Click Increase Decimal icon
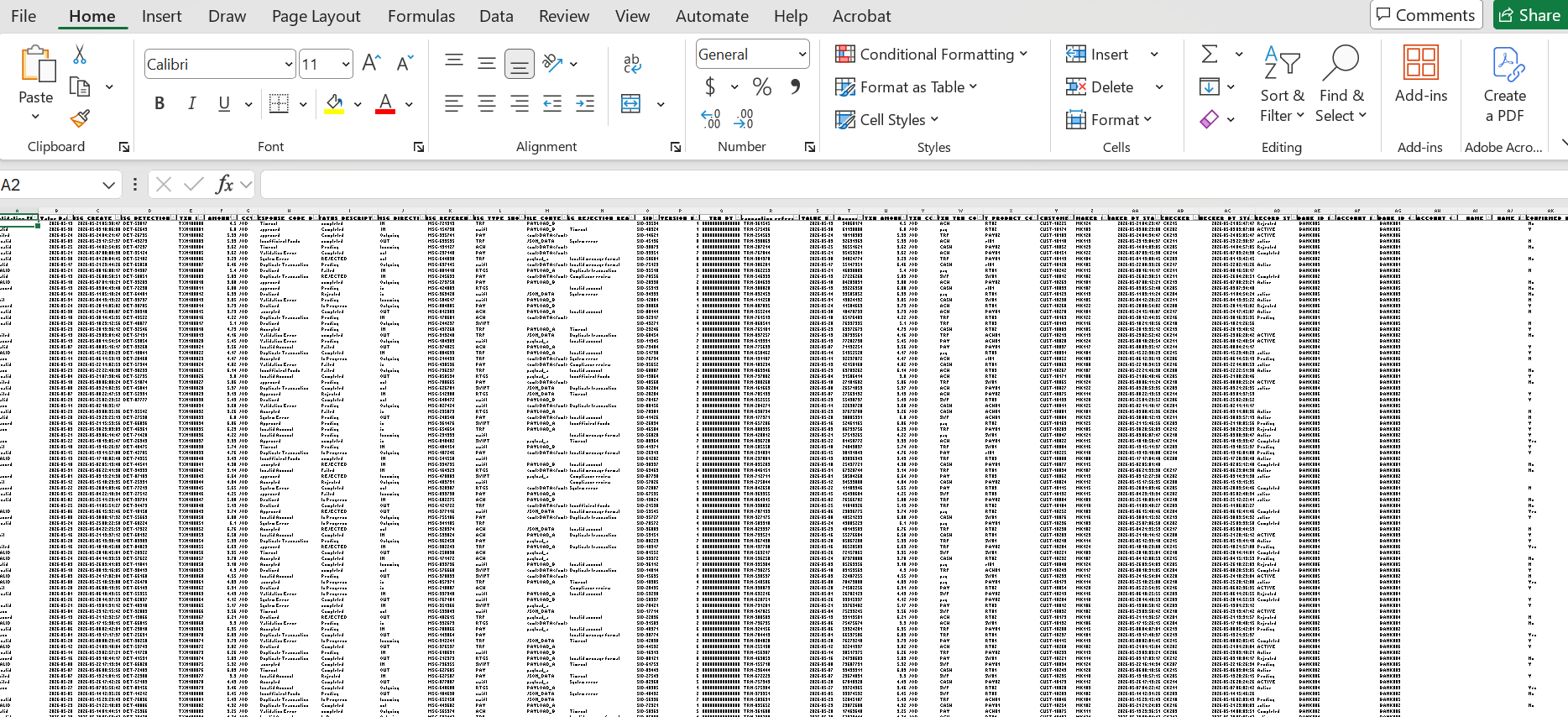 pos(710,119)
